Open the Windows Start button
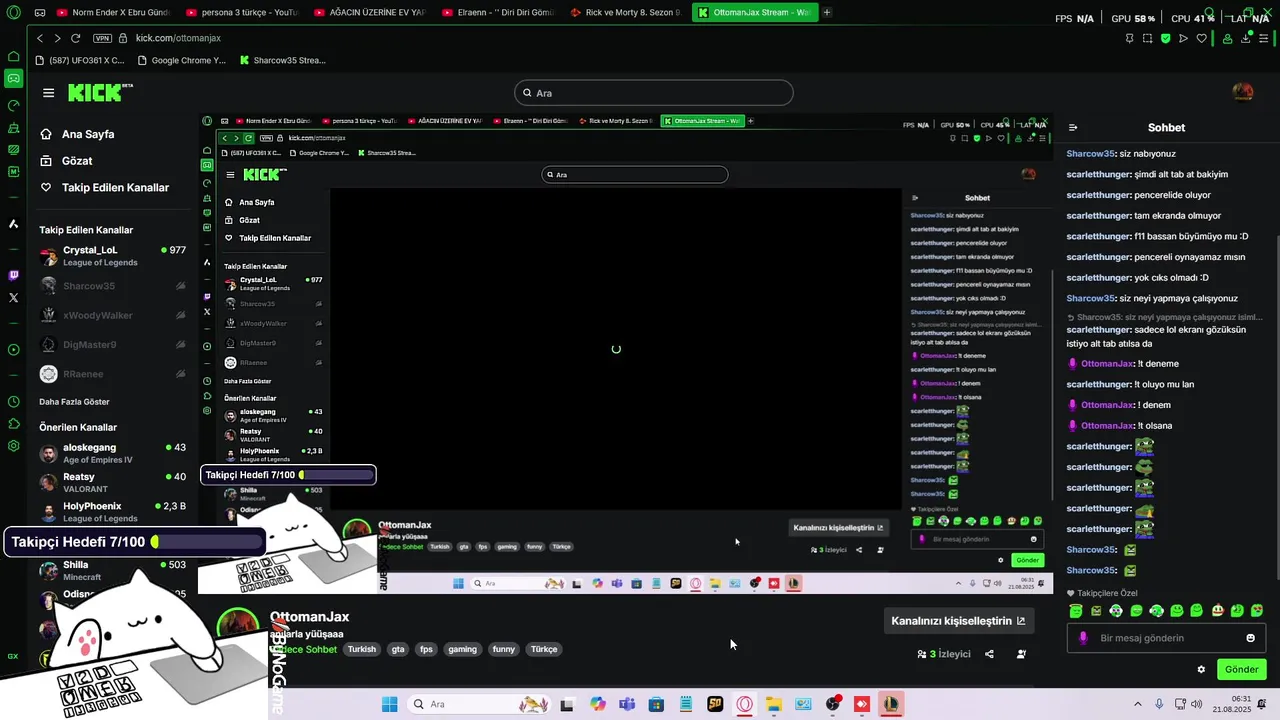 pos(389,704)
